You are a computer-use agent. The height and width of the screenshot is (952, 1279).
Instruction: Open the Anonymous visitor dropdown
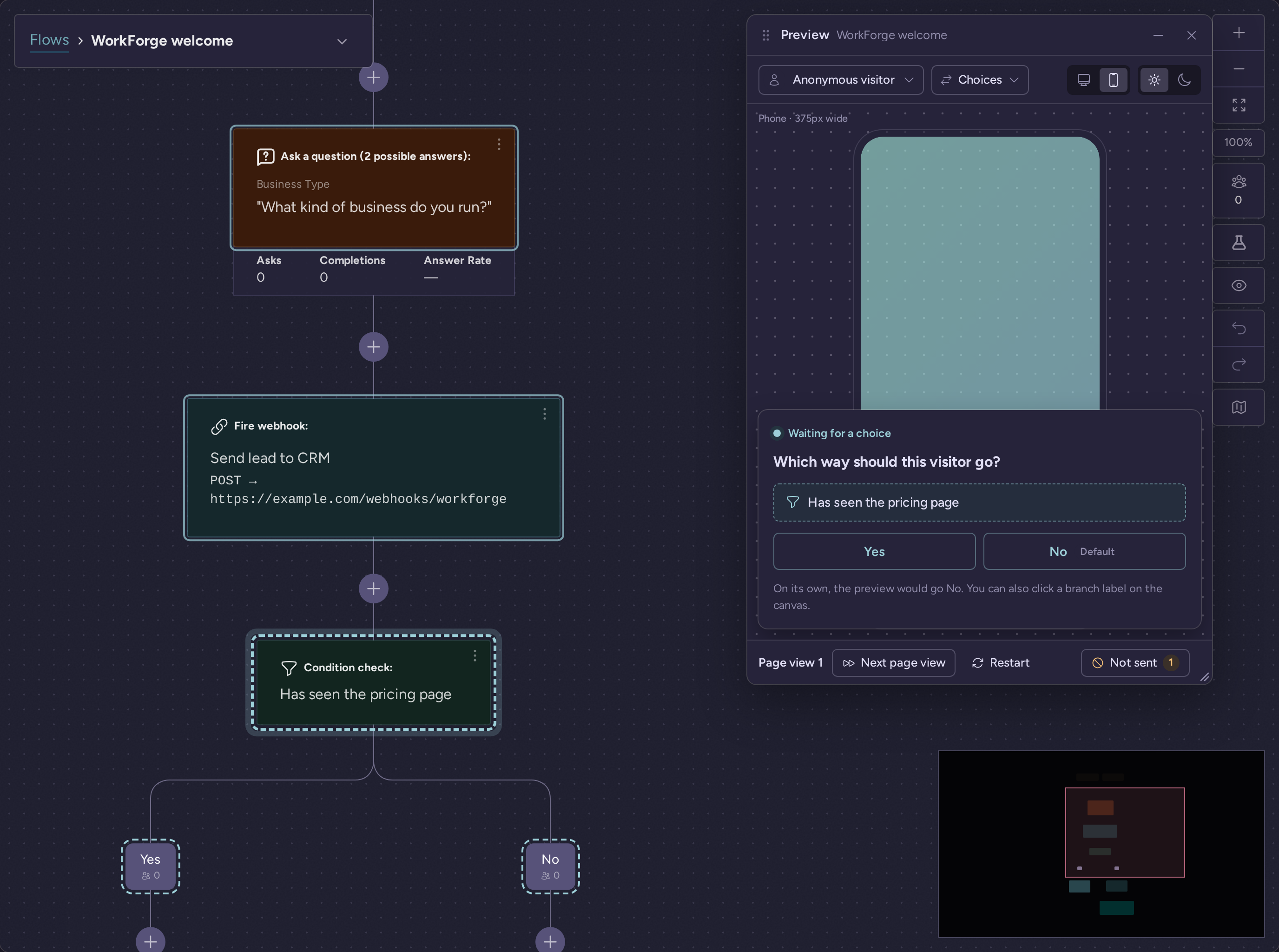pyautogui.click(x=841, y=80)
